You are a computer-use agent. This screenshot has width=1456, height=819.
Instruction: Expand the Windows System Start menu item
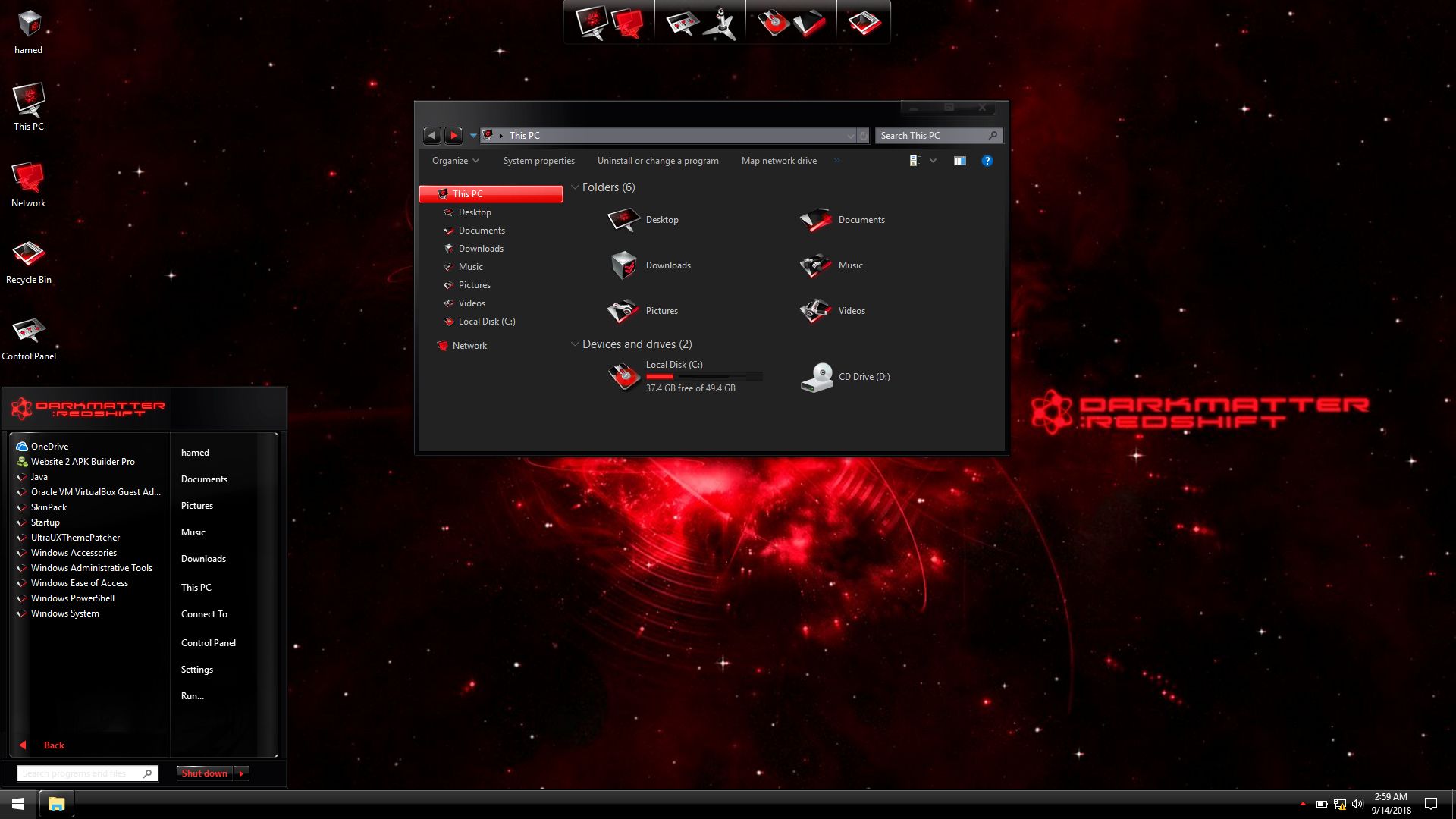pyautogui.click(x=65, y=613)
